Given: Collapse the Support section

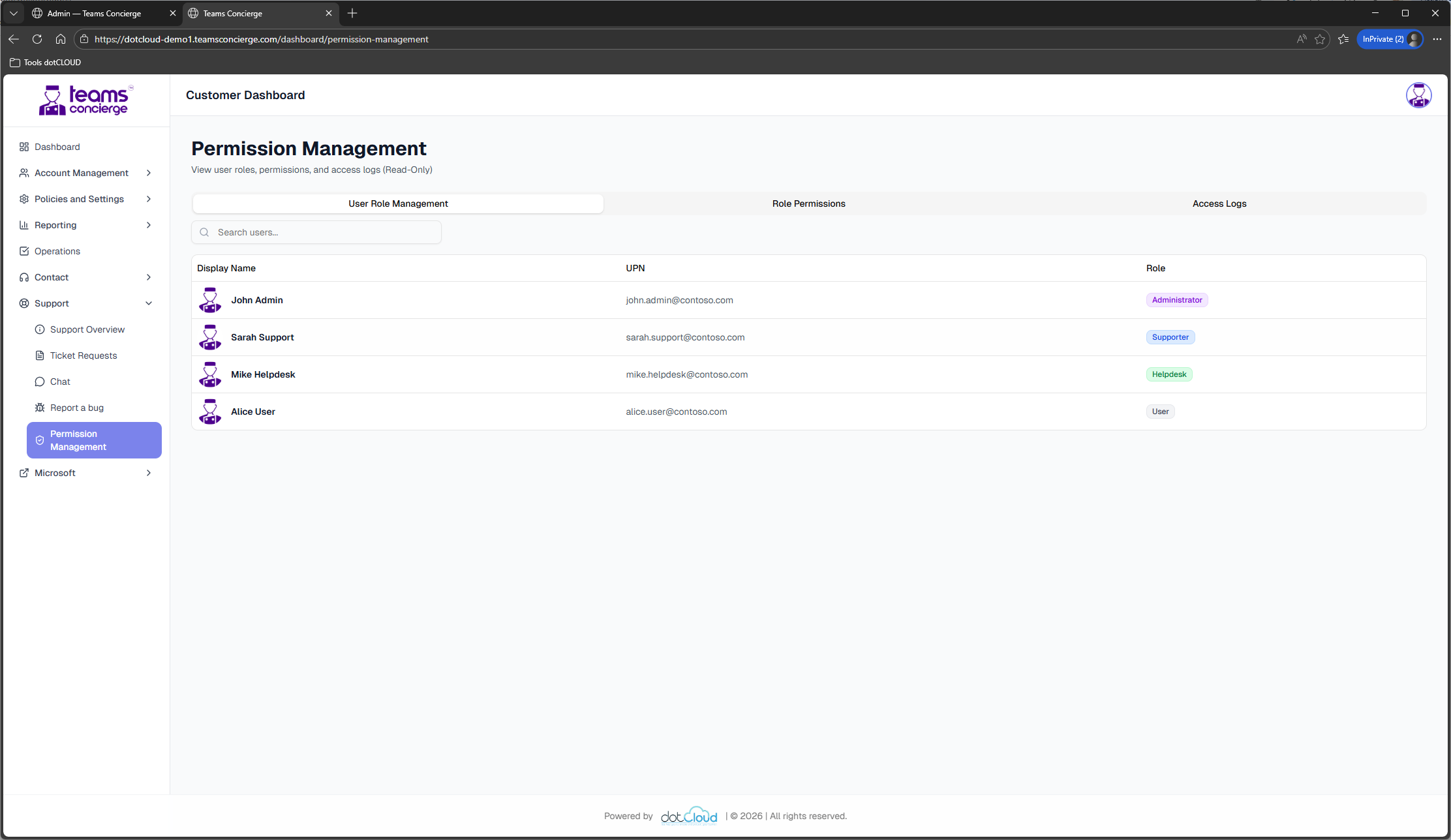Looking at the screenshot, I should 149,303.
